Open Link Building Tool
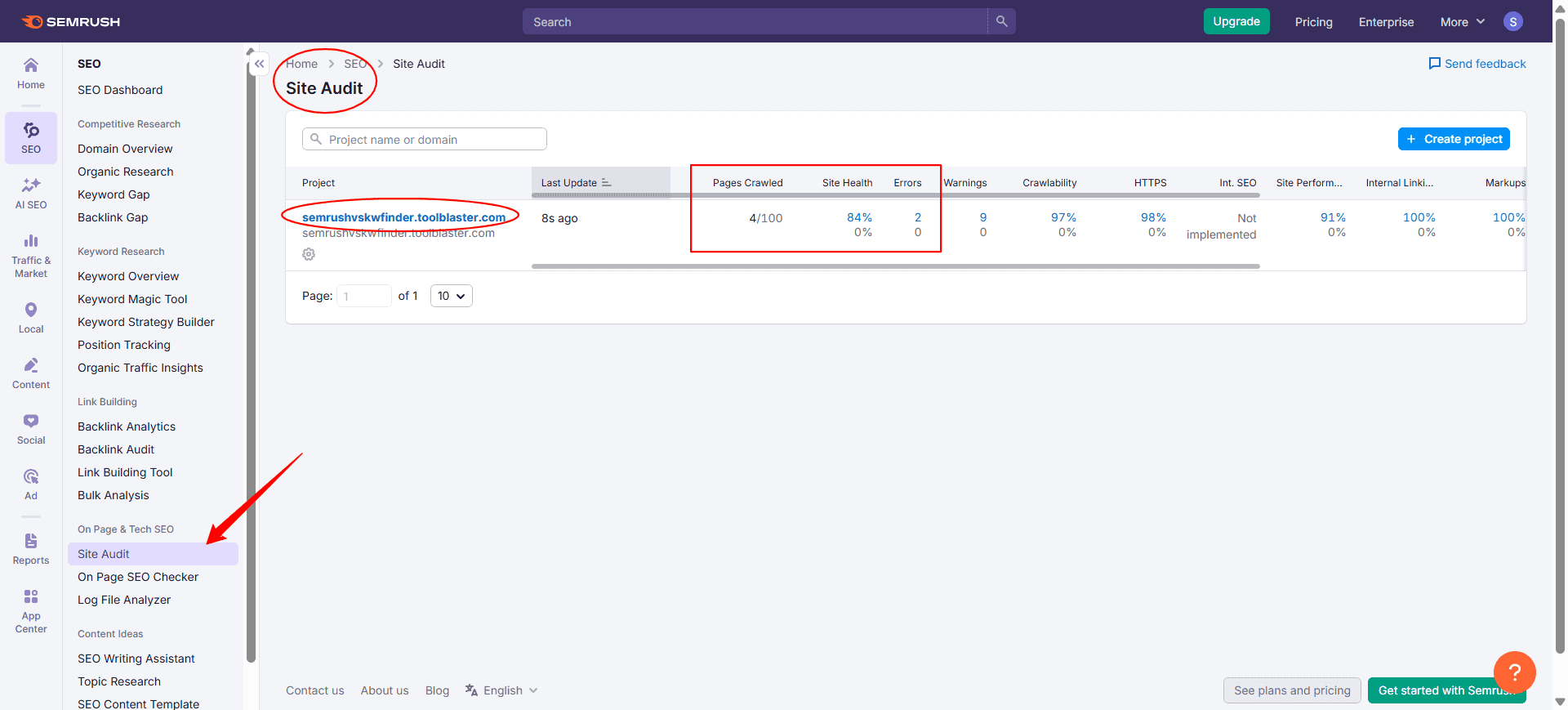This screenshot has width=1568, height=710. (125, 472)
